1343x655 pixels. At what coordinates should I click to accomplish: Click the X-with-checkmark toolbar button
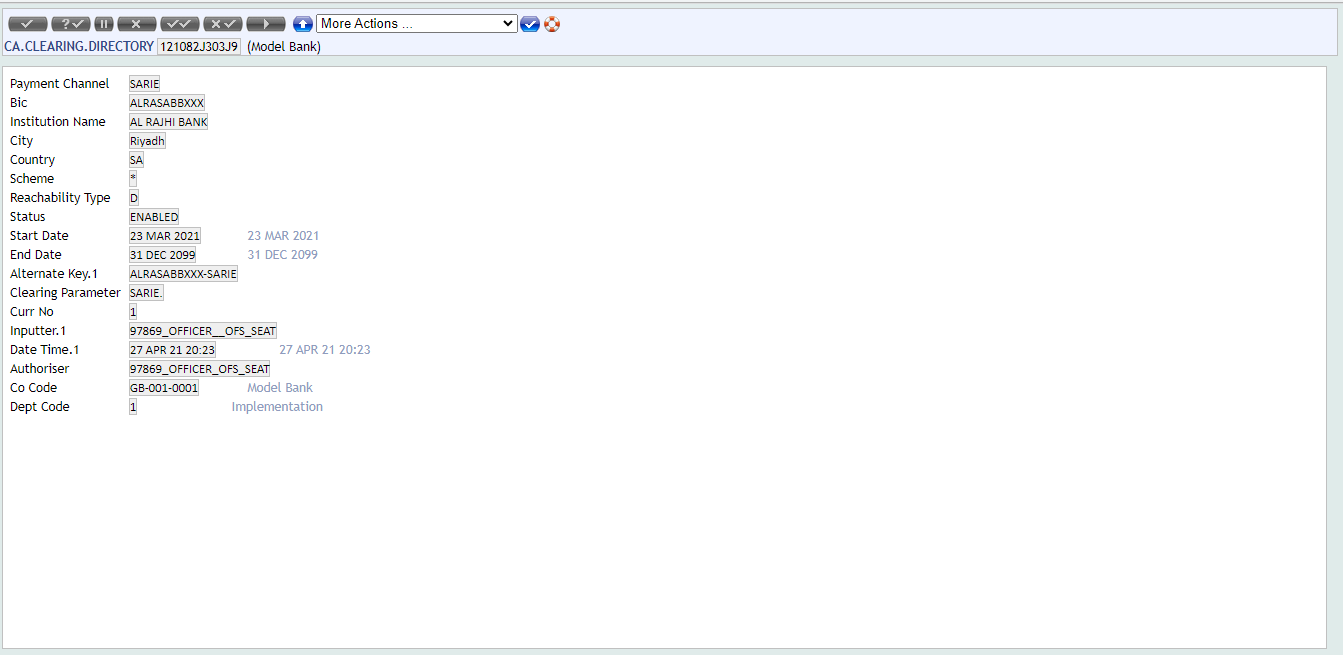pyautogui.click(x=223, y=24)
